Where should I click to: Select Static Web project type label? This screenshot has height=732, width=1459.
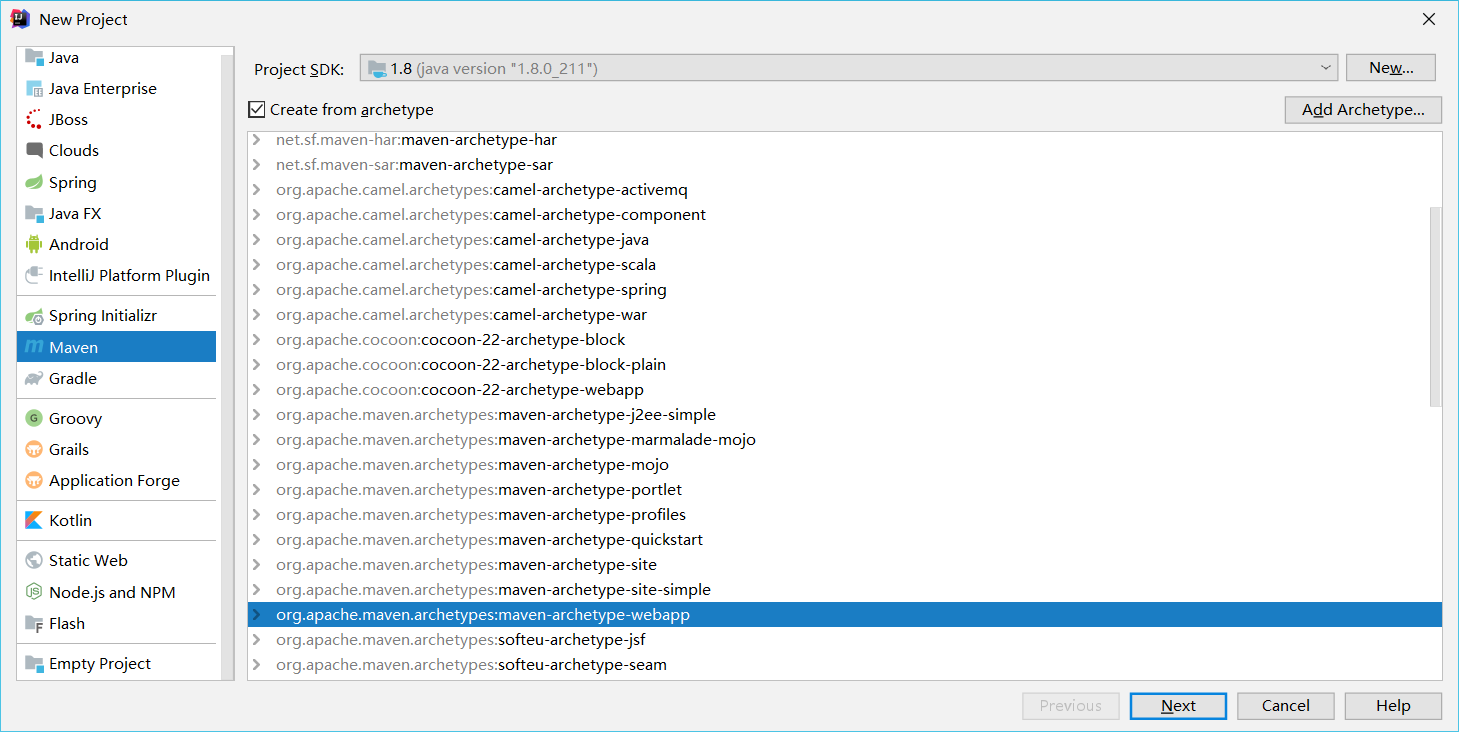point(88,561)
